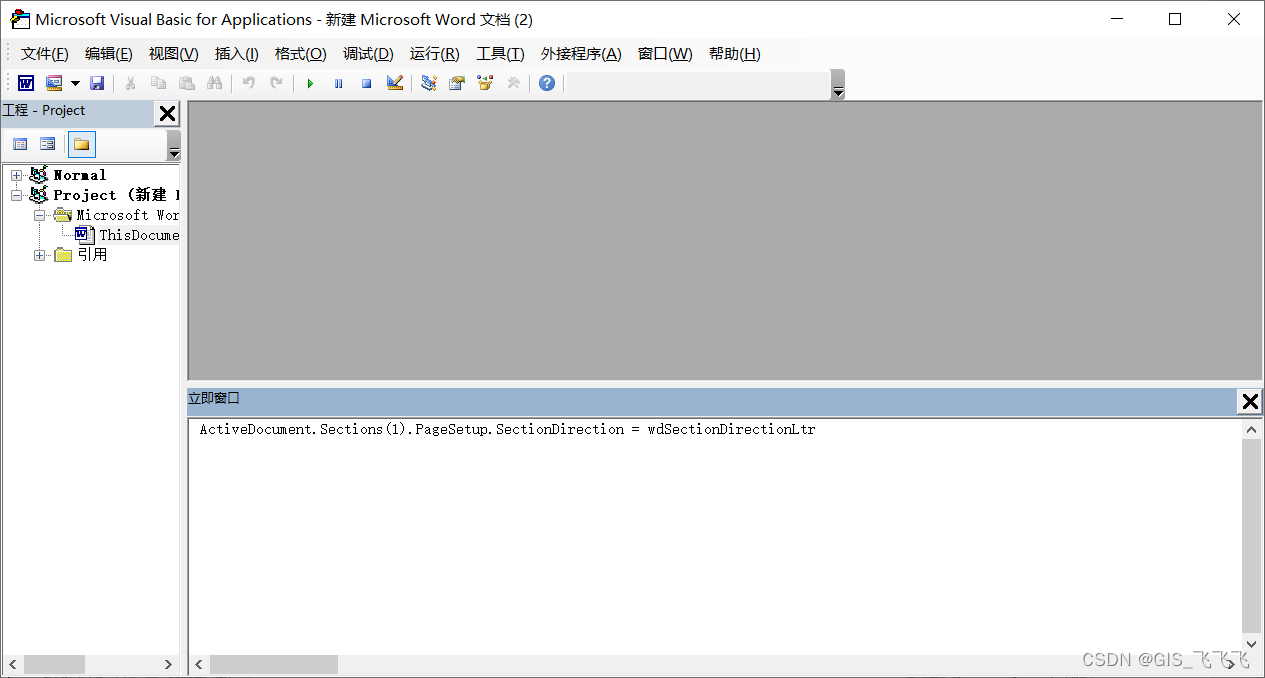Viewport: 1265px width, 678px height.
Task: Open the 格式(O) menu
Action: tap(301, 54)
